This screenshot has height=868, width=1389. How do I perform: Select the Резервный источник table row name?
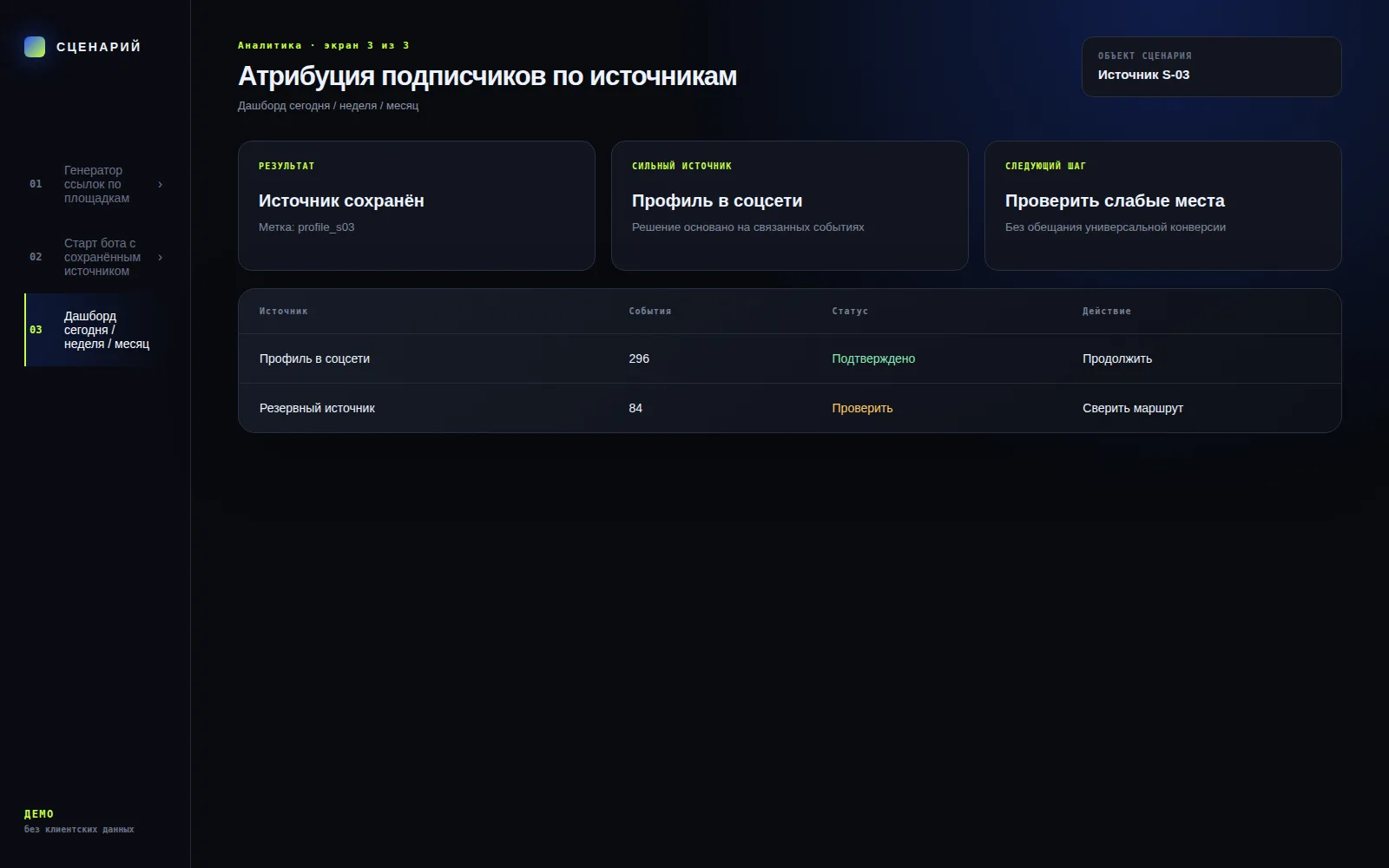click(317, 408)
